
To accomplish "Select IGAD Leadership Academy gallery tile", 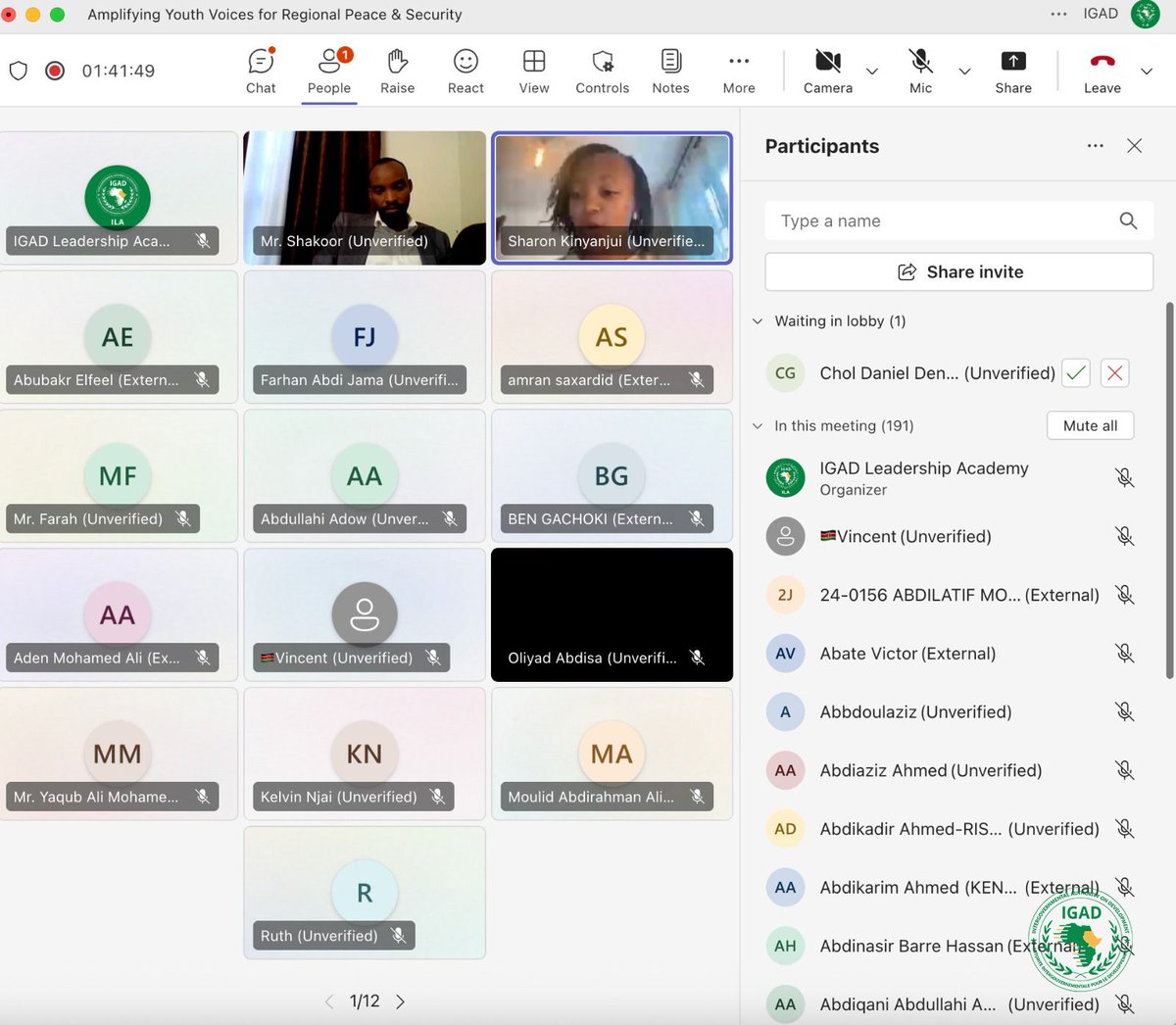I will (118, 198).
